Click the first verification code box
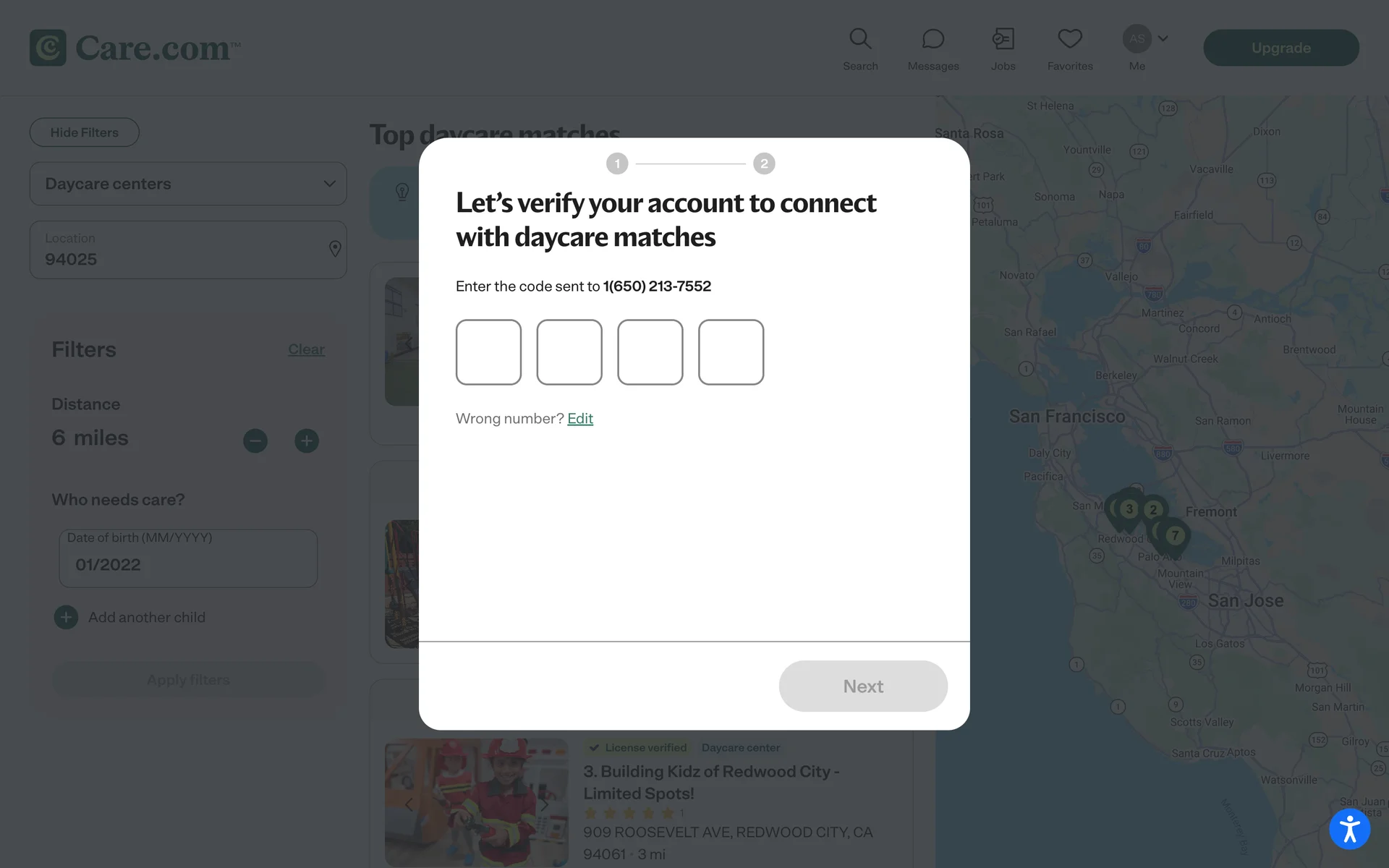The height and width of the screenshot is (868, 1389). pyautogui.click(x=489, y=352)
